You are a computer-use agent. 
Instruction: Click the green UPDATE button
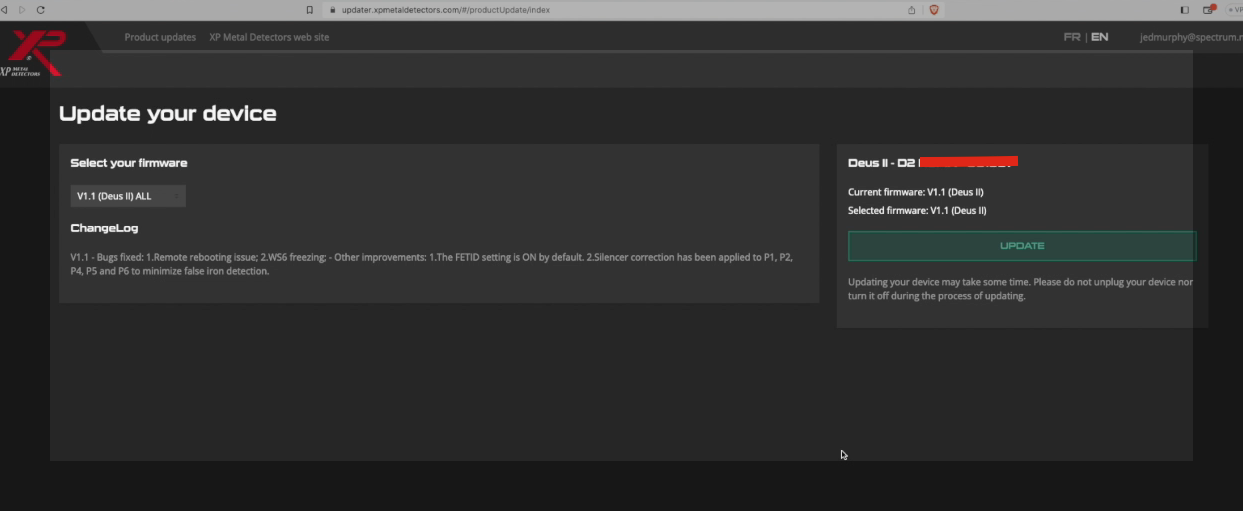point(1022,246)
